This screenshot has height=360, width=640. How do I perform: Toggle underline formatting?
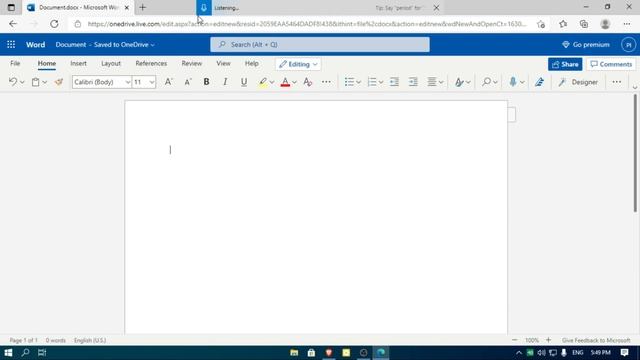[244, 82]
